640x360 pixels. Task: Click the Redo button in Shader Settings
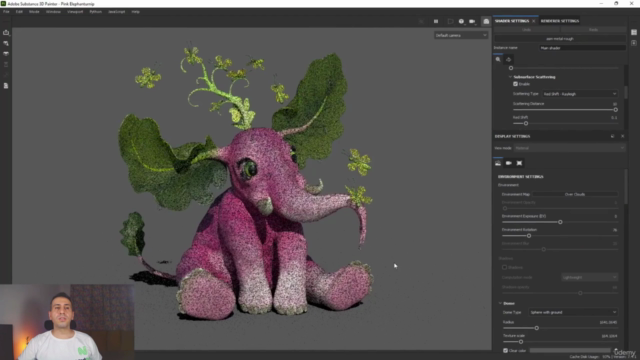click(x=593, y=30)
